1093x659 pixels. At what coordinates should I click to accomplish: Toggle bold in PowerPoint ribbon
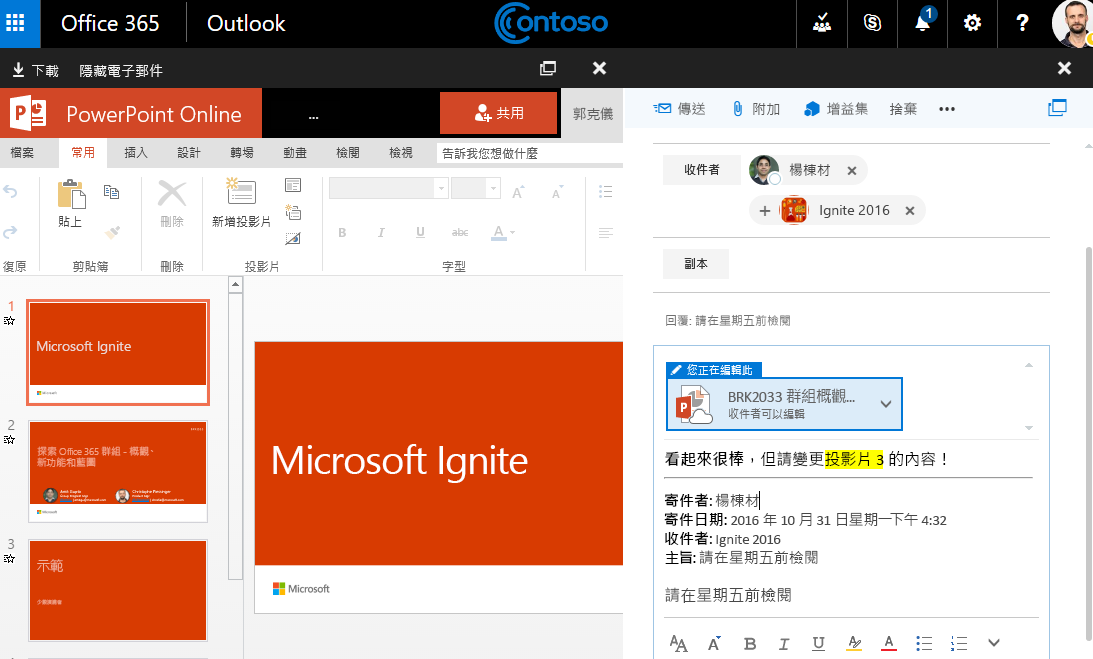click(x=342, y=232)
